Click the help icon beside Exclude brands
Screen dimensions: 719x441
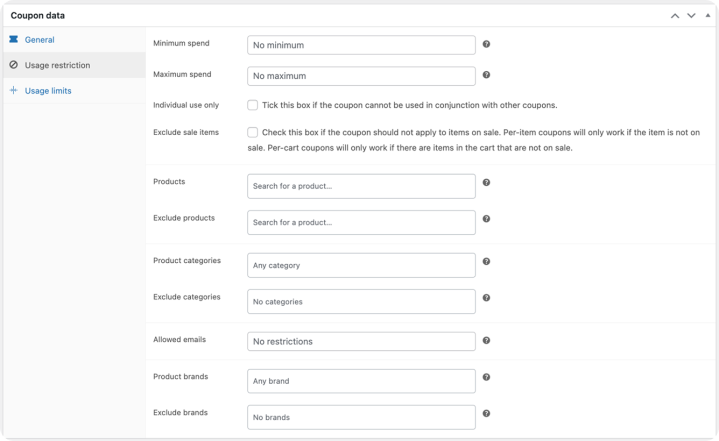point(486,413)
